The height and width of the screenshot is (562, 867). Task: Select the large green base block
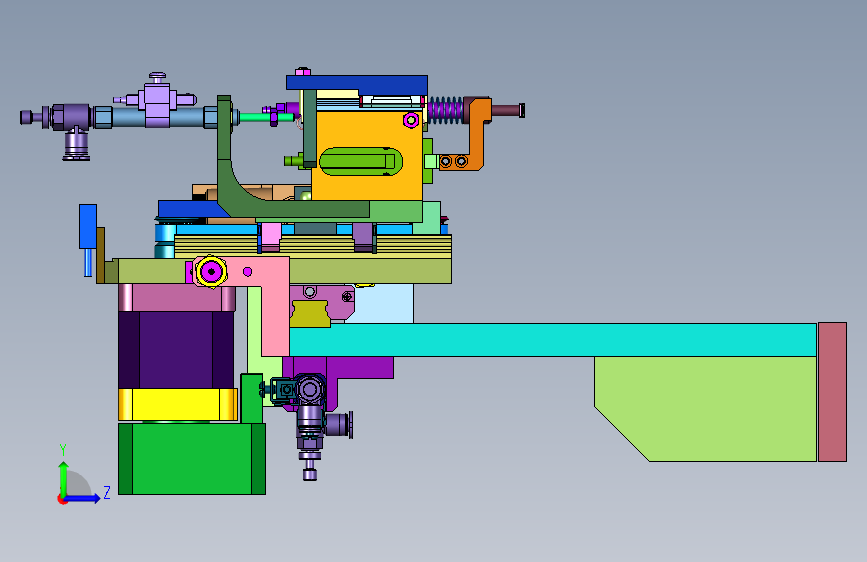coord(192,459)
